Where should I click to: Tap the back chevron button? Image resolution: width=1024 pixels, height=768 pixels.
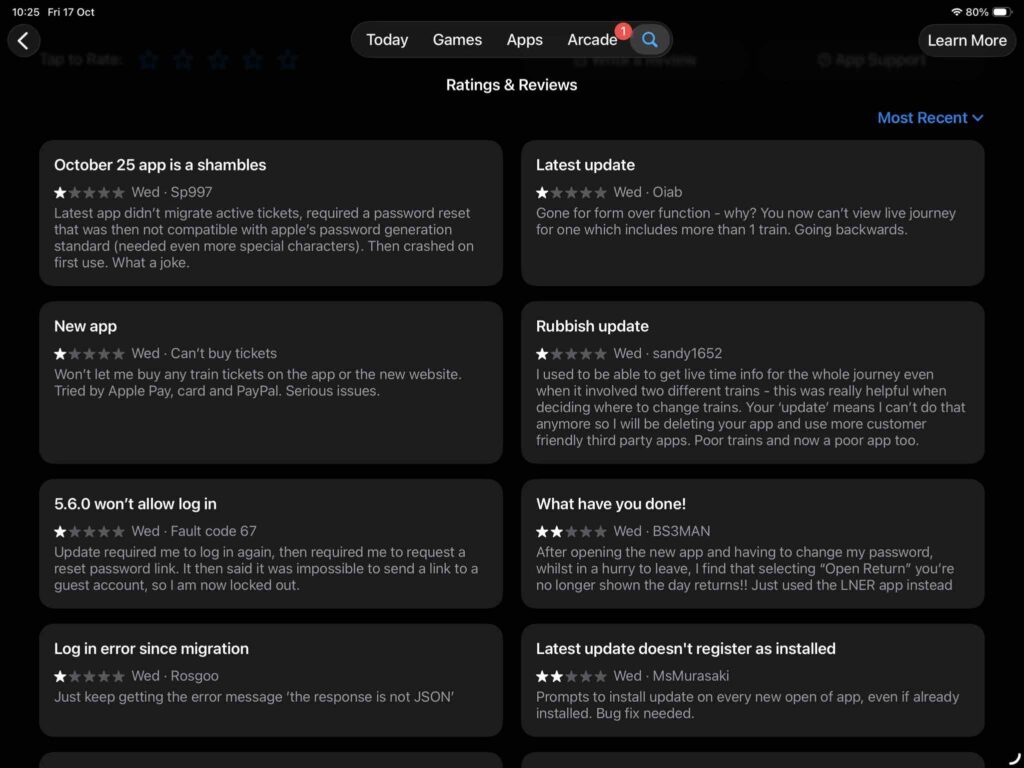click(x=24, y=40)
